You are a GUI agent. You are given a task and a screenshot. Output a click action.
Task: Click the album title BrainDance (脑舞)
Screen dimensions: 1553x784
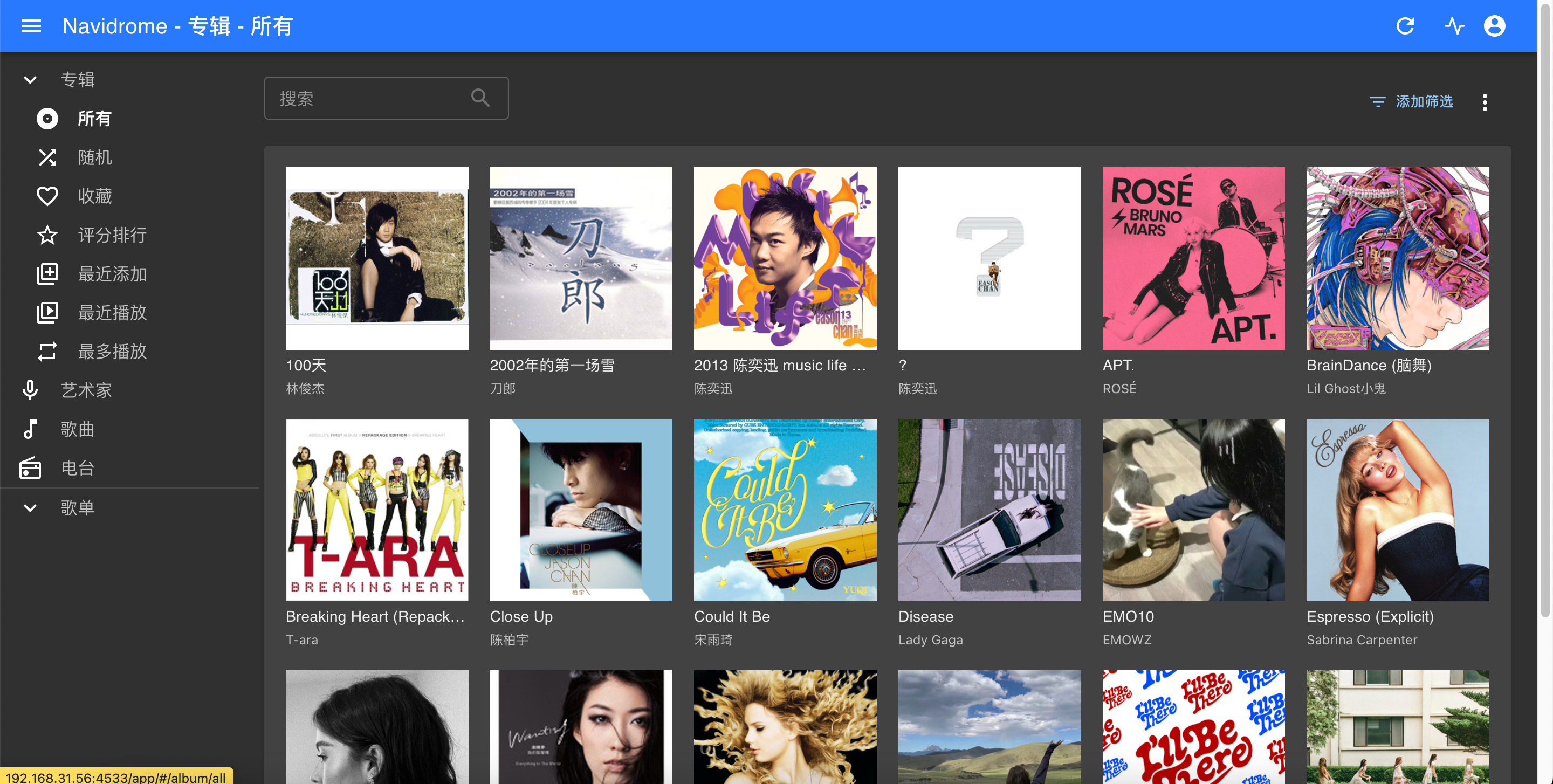point(1369,365)
